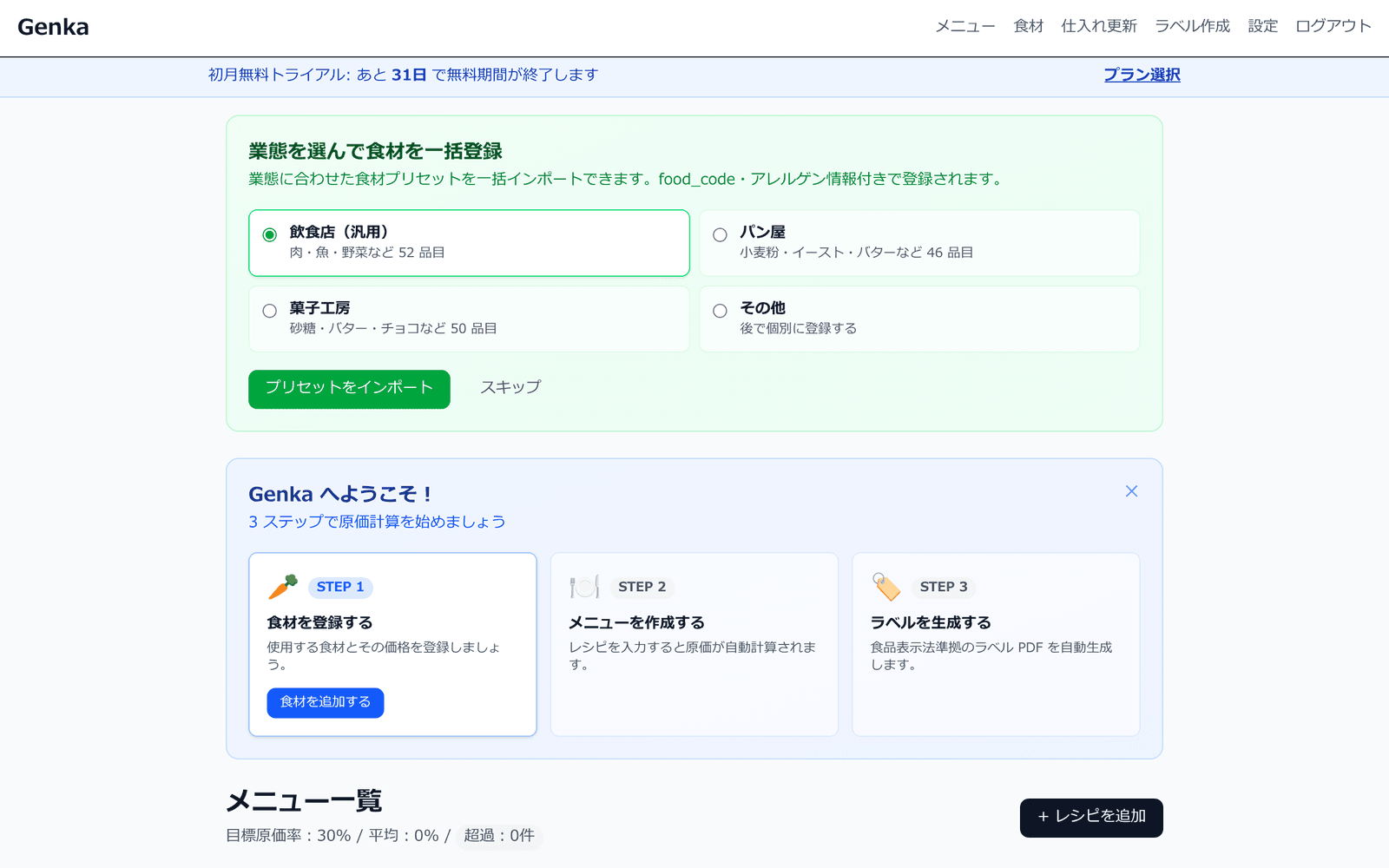Open the 設定 page
This screenshot has width=1389, height=868.
point(1263,26)
